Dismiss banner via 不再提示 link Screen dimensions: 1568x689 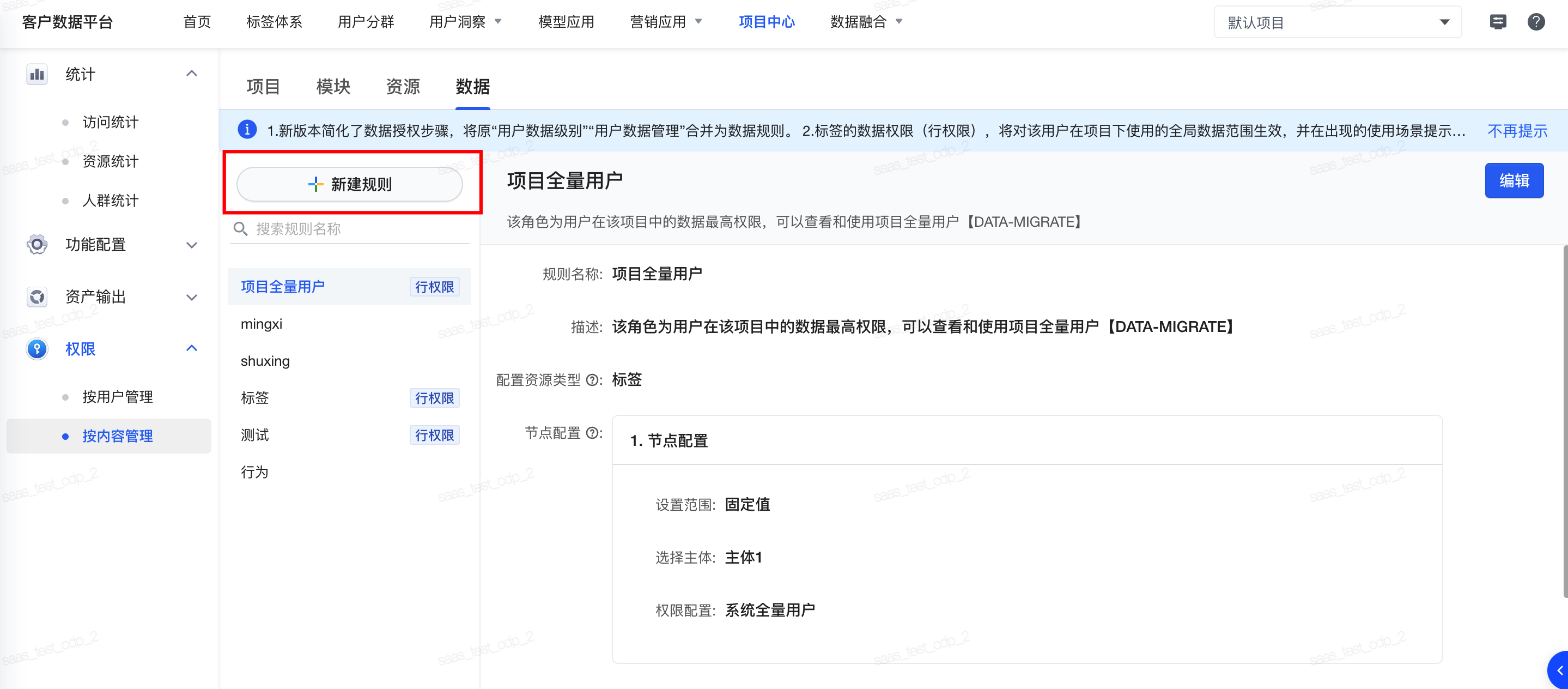pos(1517,131)
